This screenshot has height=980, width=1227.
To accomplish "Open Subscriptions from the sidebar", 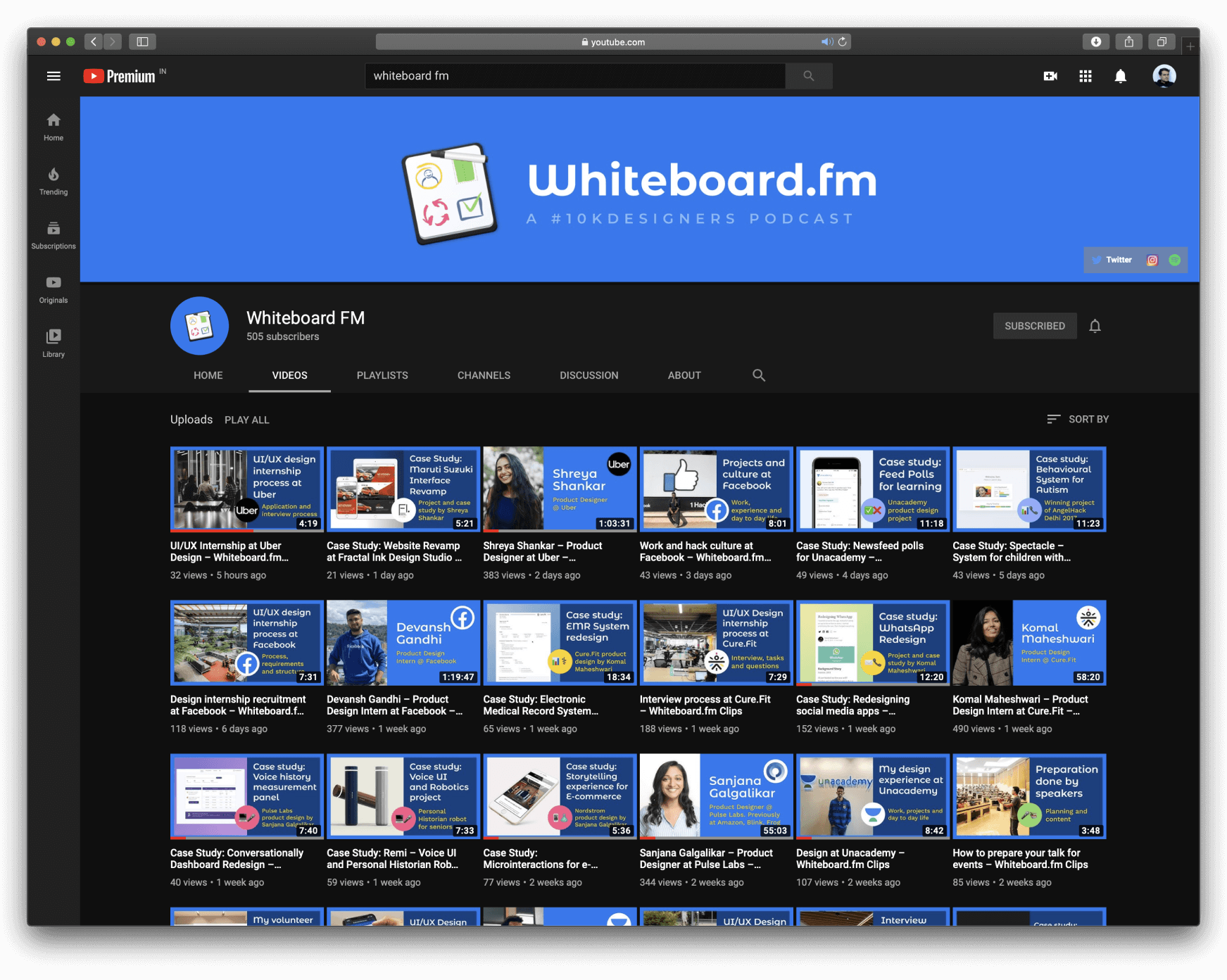I will tap(53, 234).
